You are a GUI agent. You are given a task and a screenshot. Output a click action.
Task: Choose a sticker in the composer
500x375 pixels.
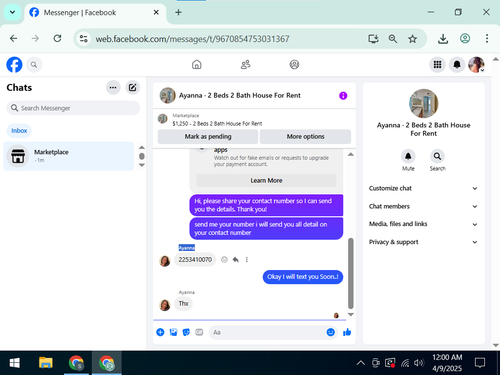pyautogui.click(x=186, y=332)
